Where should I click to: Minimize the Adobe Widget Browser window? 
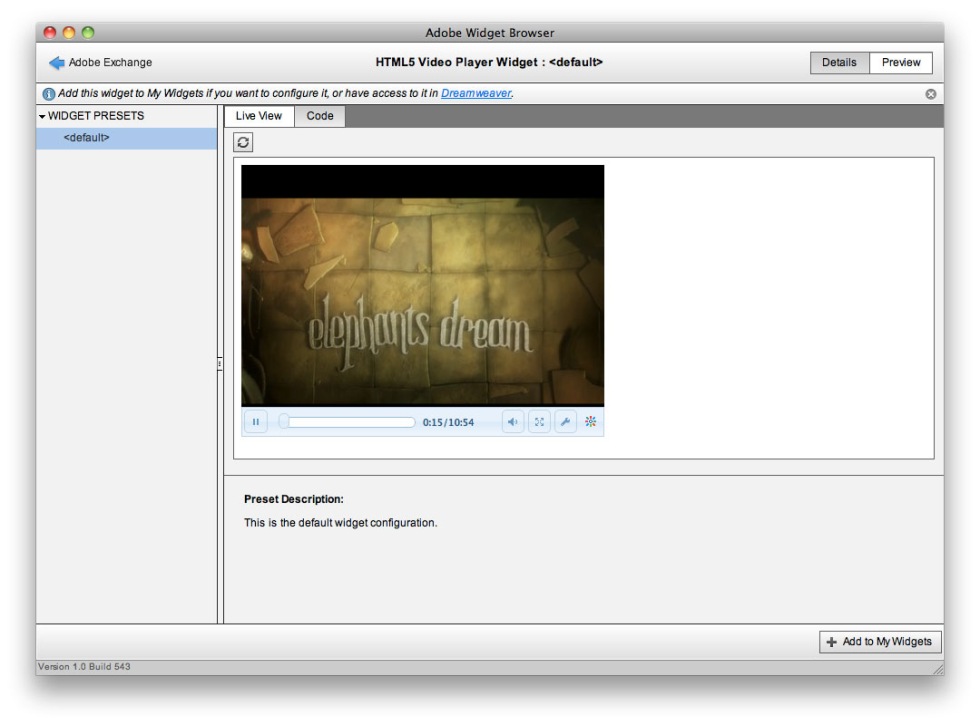point(69,32)
